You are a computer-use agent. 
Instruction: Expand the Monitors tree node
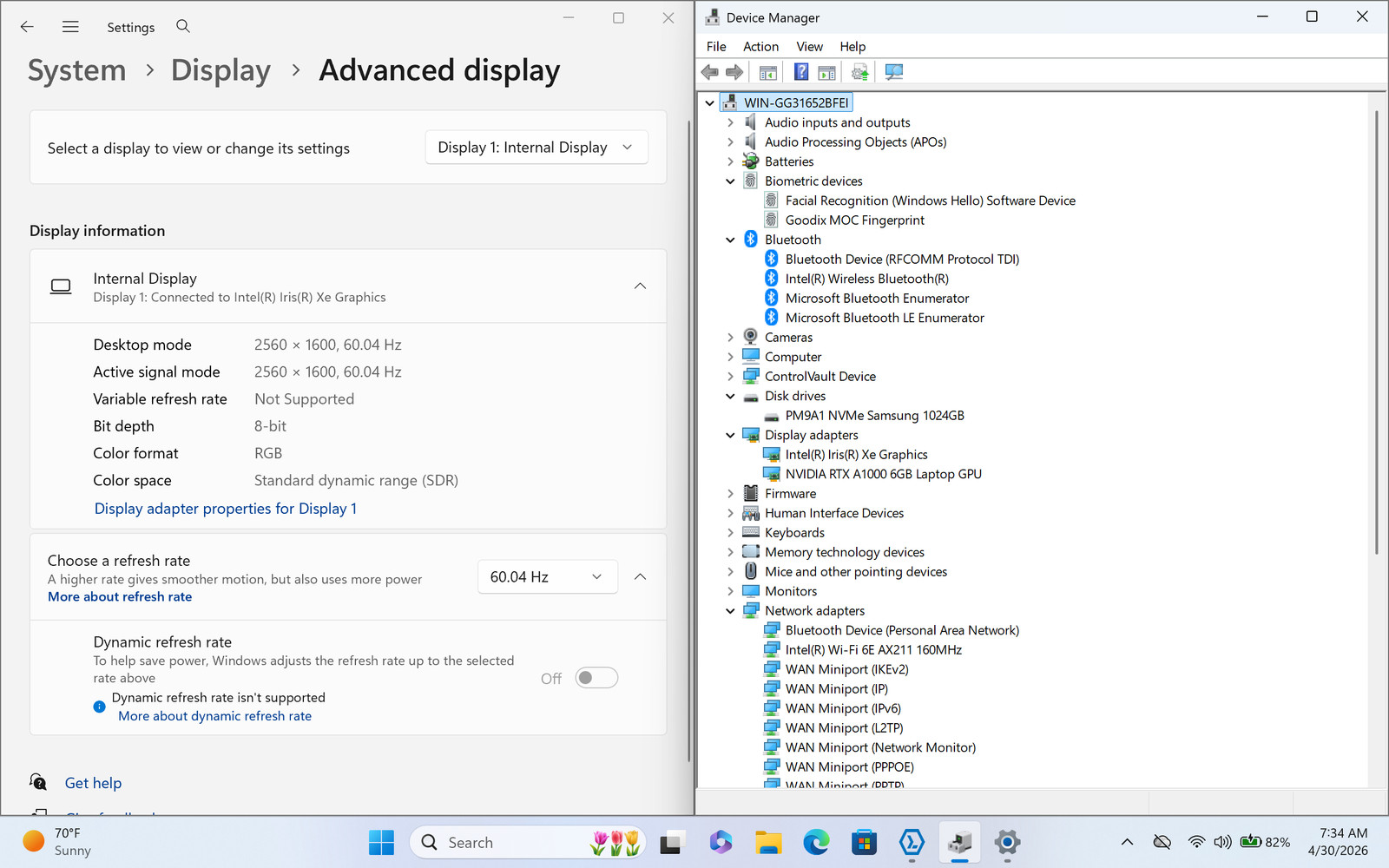(730, 591)
